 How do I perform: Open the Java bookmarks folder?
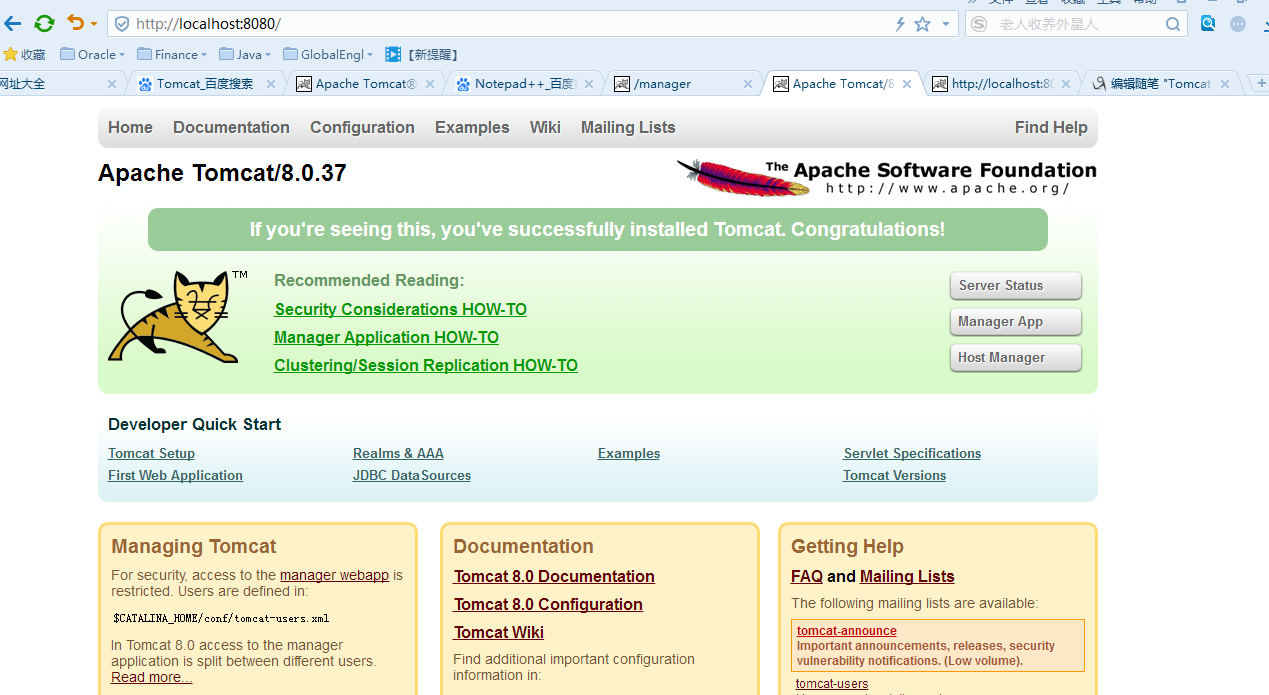point(245,54)
